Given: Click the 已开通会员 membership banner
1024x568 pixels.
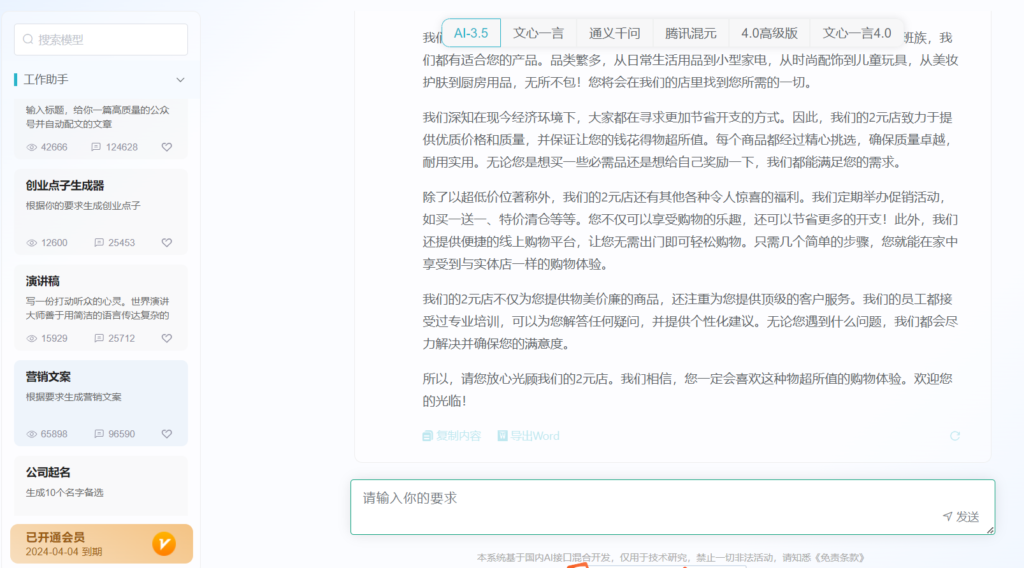Looking at the screenshot, I should coord(101,543).
